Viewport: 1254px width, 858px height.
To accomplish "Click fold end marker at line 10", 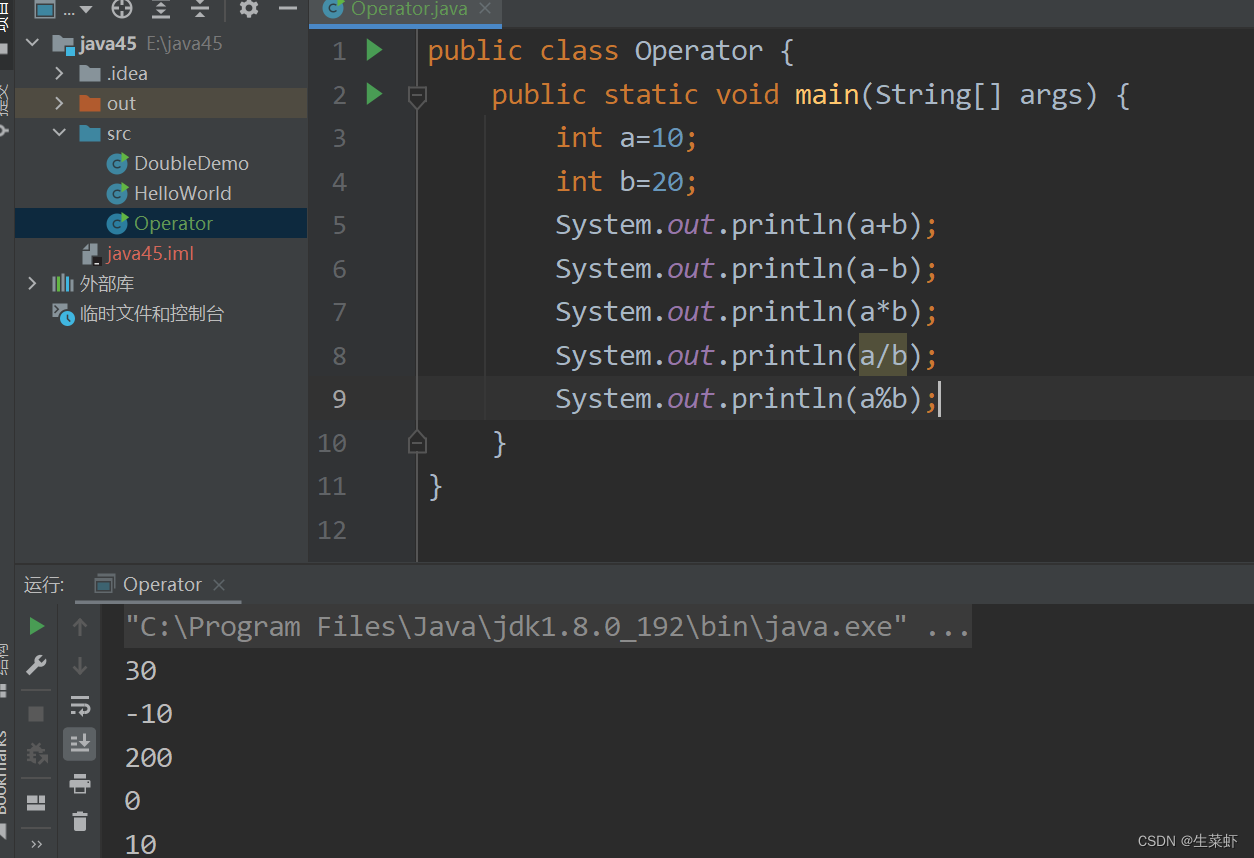I will pos(417,442).
